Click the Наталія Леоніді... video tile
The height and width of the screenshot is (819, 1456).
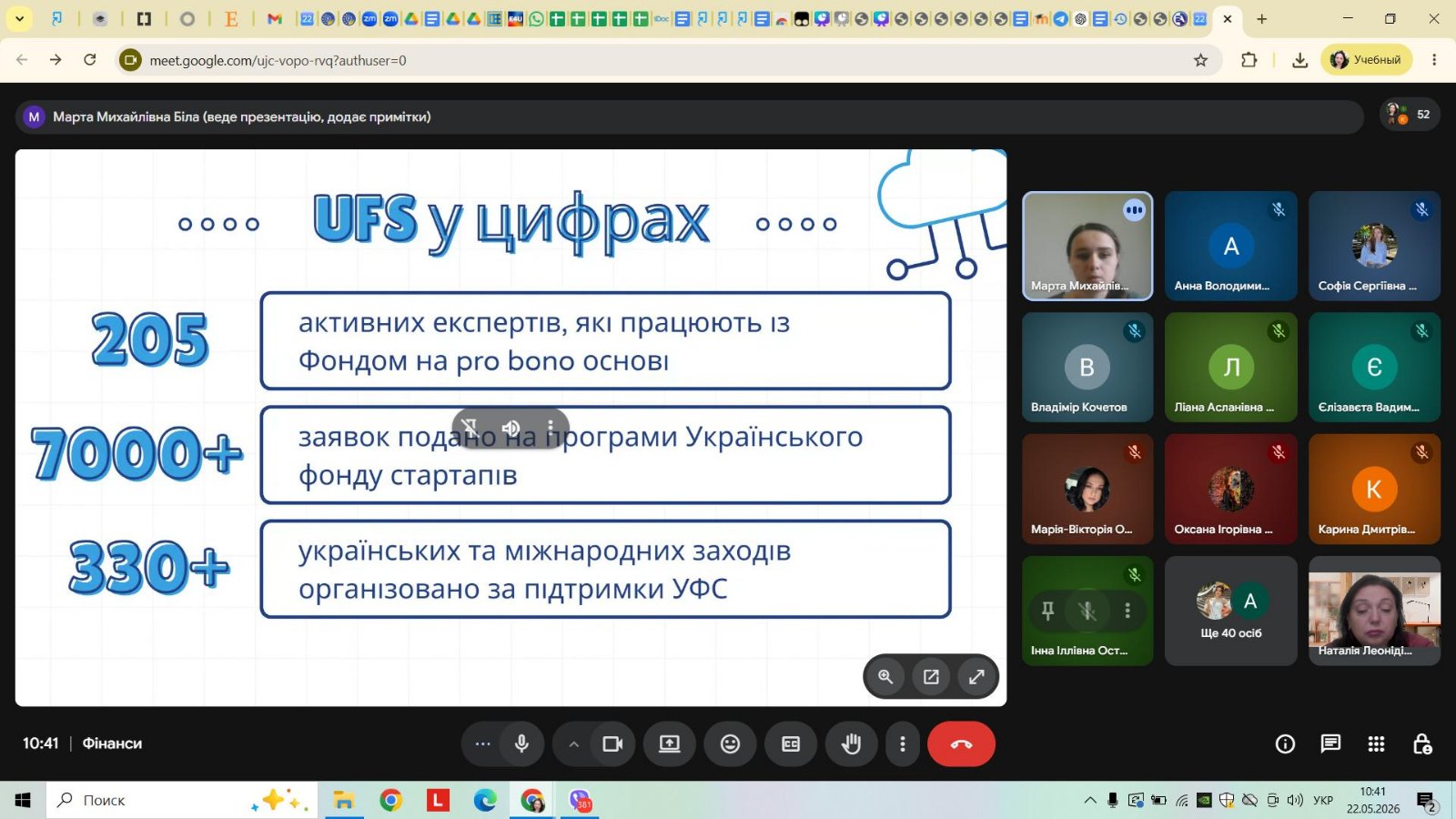click(1374, 611)
